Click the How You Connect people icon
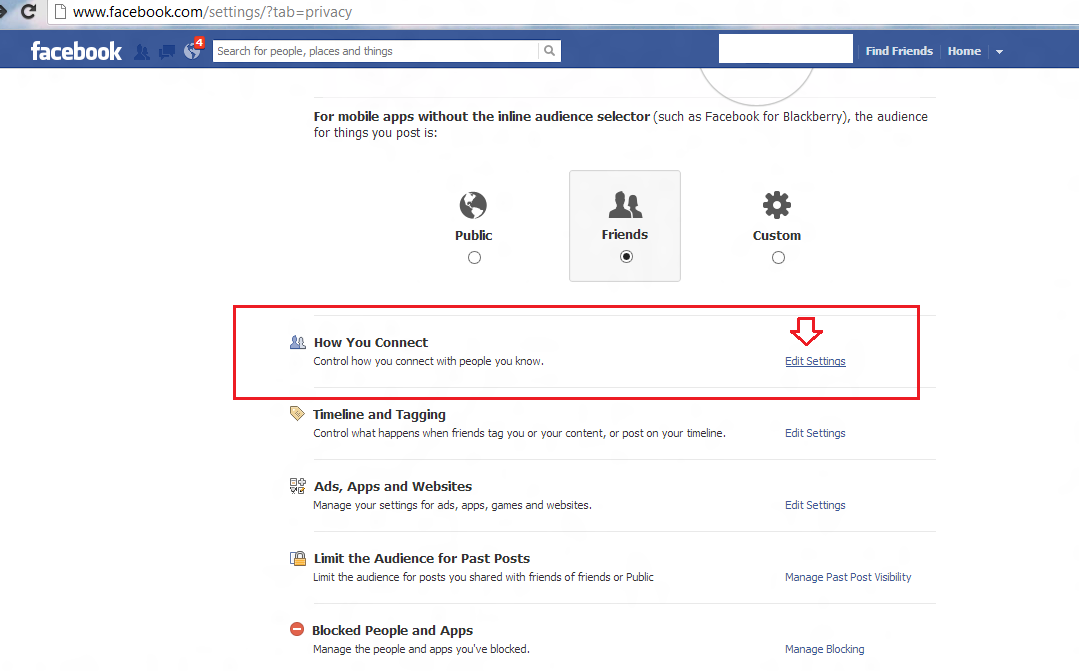This screenshot has height=671, width=1079. pyautogui.click(x=297, y=342)
